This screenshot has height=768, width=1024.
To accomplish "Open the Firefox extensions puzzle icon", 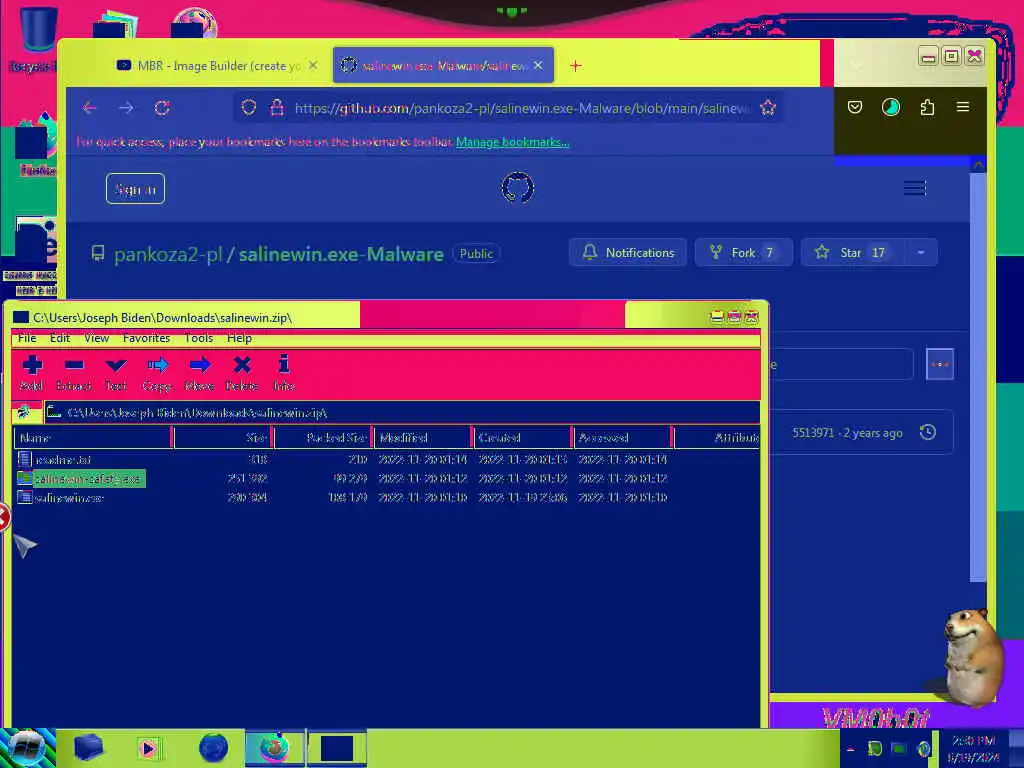I will click(927, 107).
